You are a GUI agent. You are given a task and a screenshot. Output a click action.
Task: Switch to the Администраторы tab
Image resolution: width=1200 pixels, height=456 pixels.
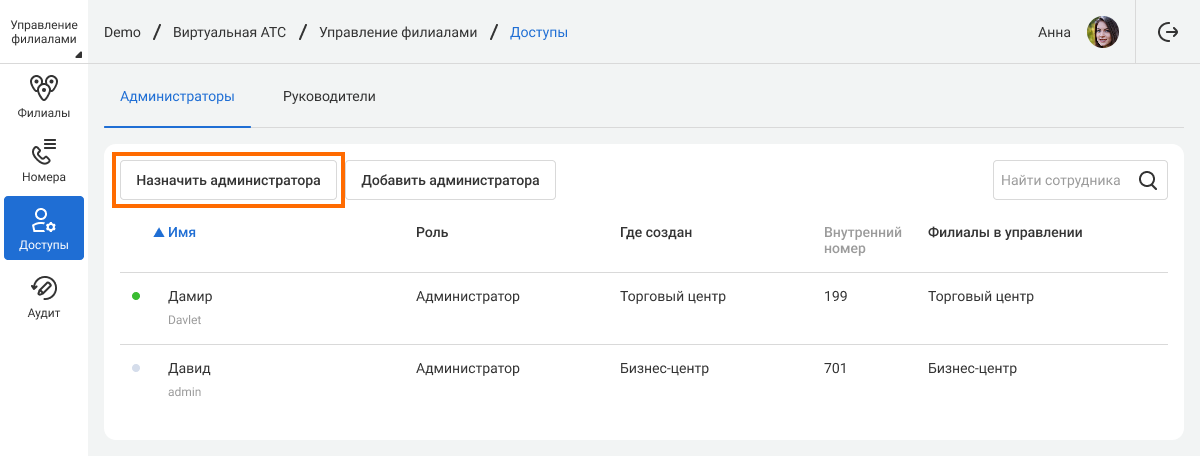click(177, 97)
